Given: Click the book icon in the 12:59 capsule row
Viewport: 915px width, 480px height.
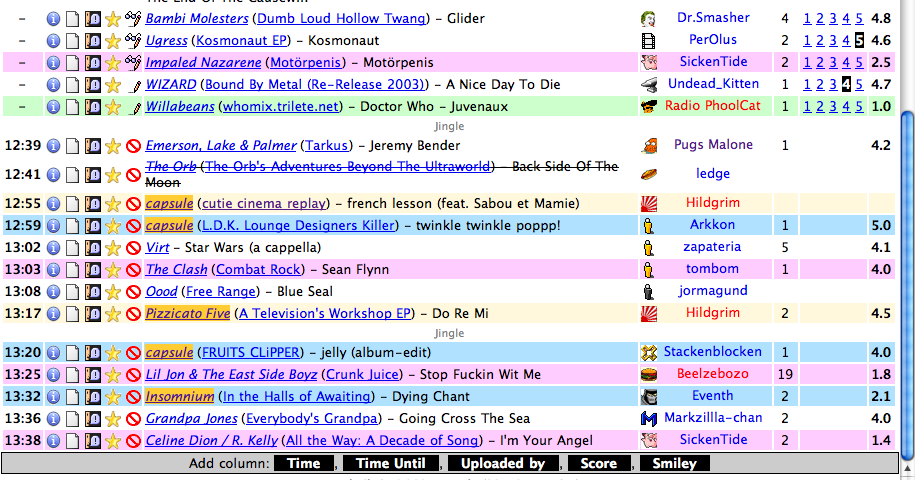Looking at the screenshot, I should pyautogui.click(x=92, y=226).
